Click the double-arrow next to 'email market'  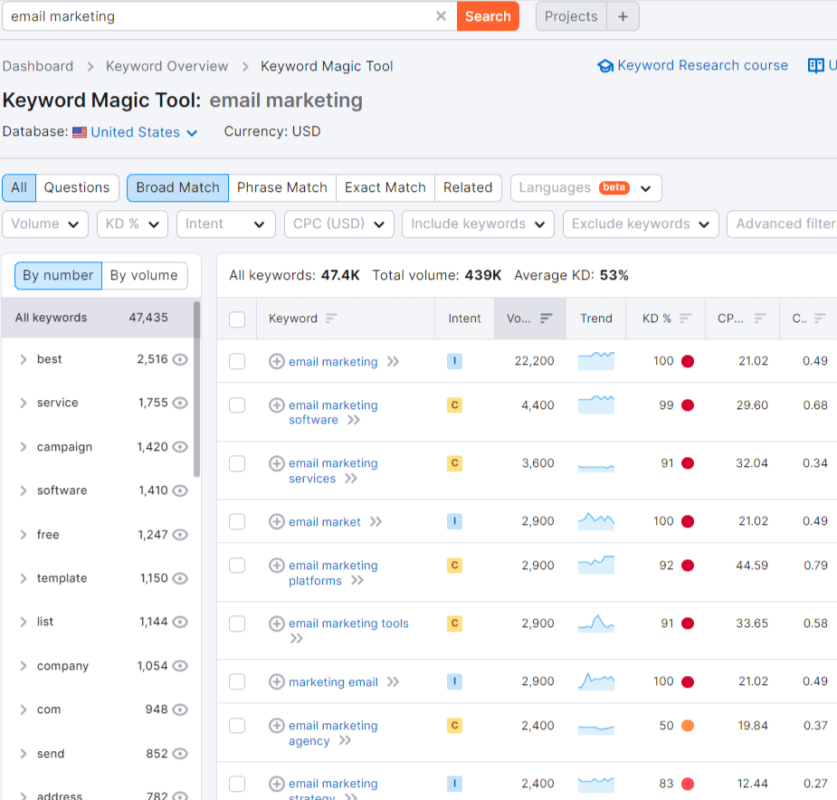pos(376,522)
